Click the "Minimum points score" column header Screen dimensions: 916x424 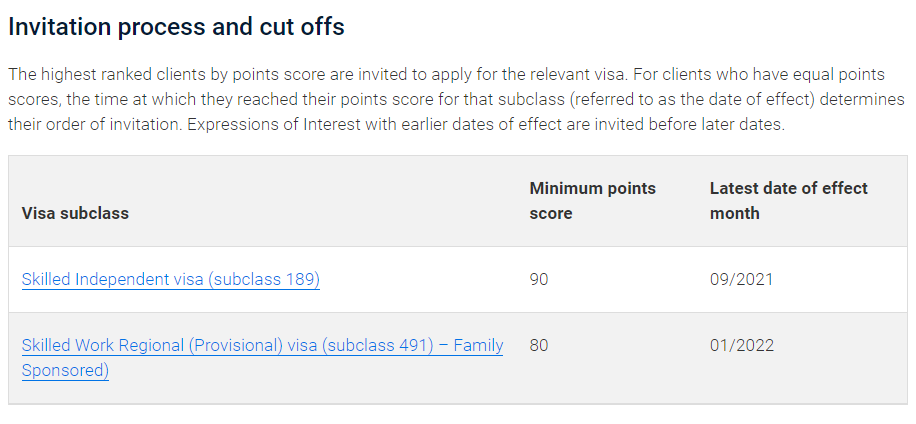(593, 200)
